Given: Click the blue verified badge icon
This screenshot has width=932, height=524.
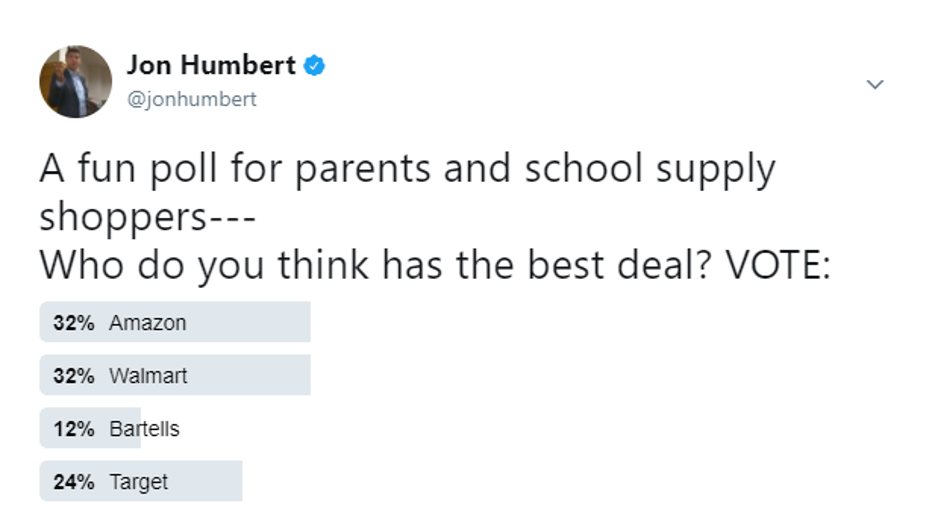Looking at the screenshot, I should pos(314,66).
